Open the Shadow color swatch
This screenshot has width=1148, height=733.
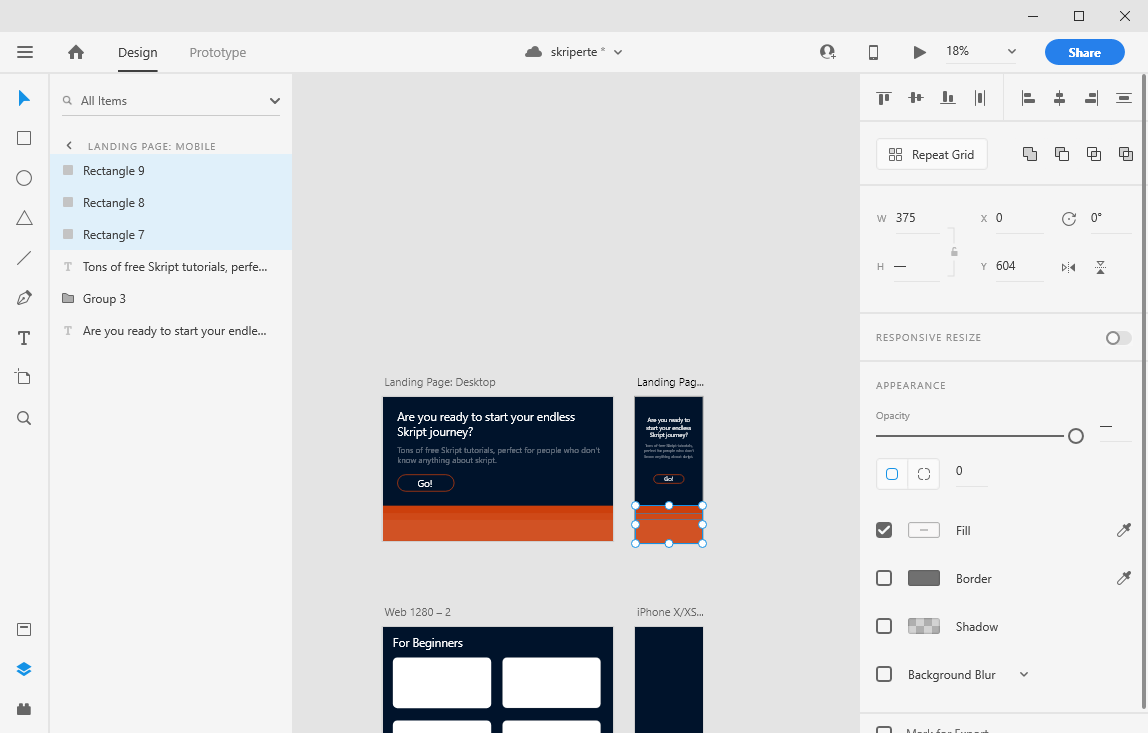(924, 626)
